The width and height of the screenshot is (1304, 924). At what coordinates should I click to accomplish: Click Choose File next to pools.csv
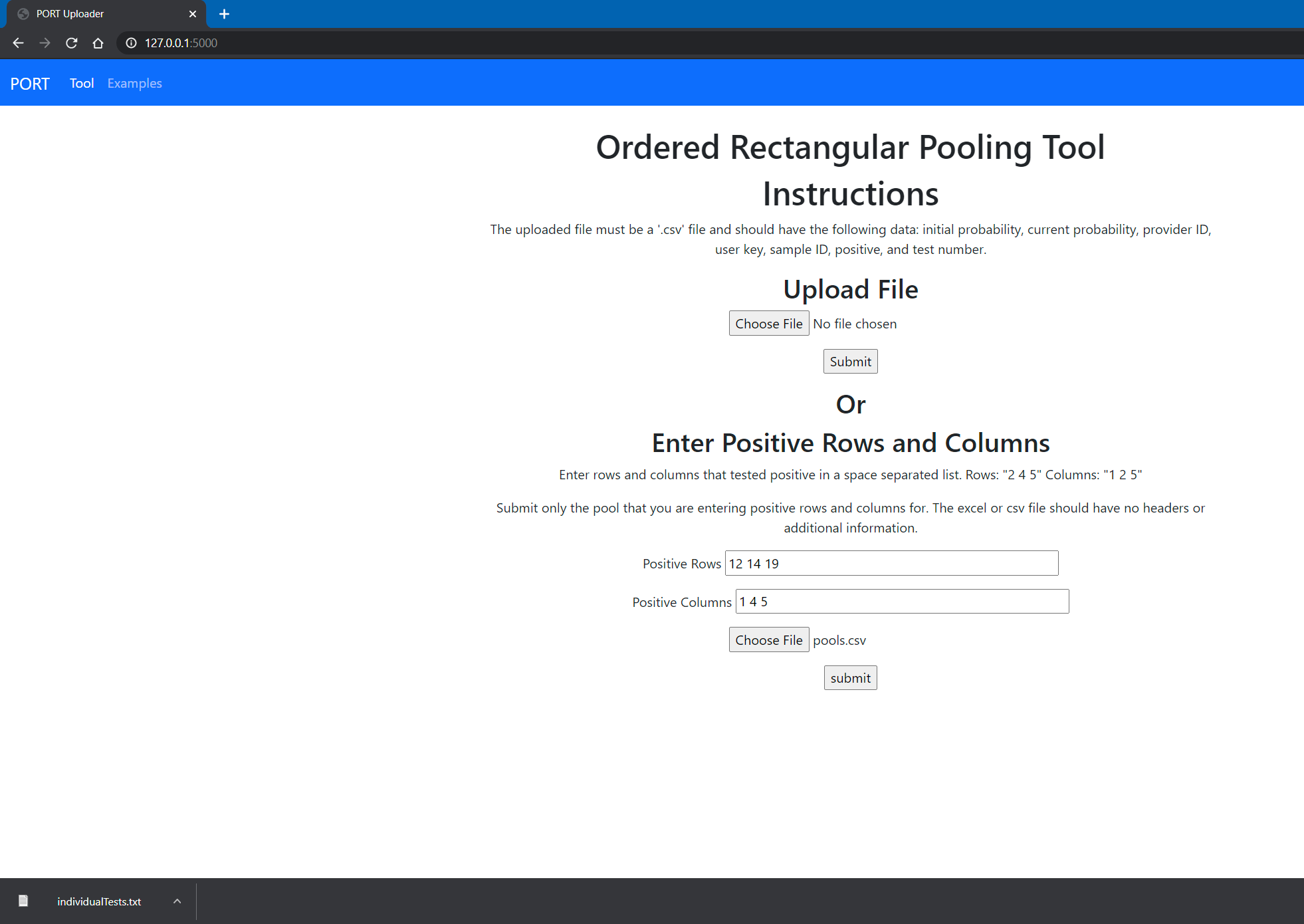(x=769, y=639)
